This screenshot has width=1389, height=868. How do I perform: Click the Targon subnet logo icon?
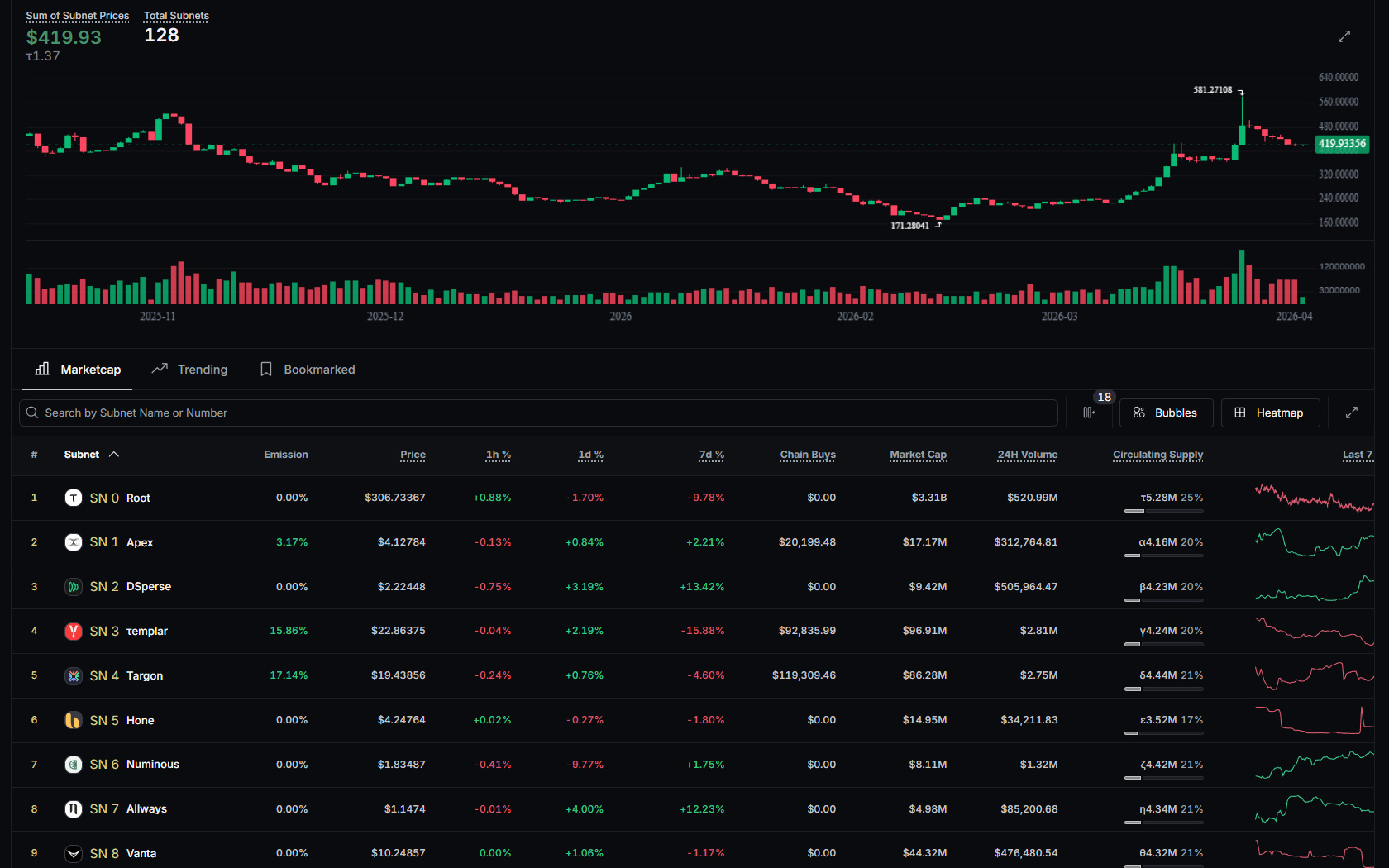pos(74,675)
